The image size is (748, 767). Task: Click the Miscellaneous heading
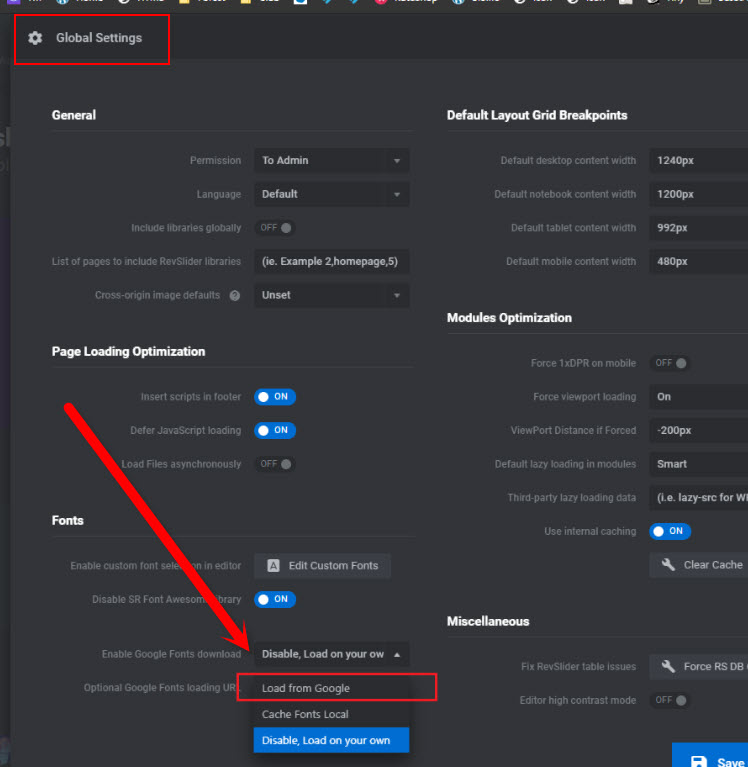click(488, 621)
